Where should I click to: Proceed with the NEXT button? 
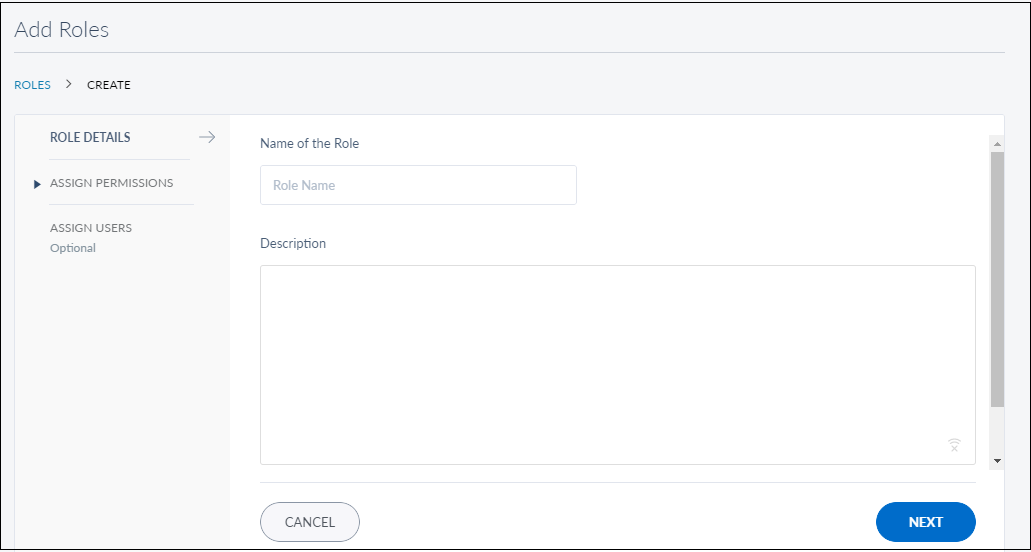pos(925,522)
